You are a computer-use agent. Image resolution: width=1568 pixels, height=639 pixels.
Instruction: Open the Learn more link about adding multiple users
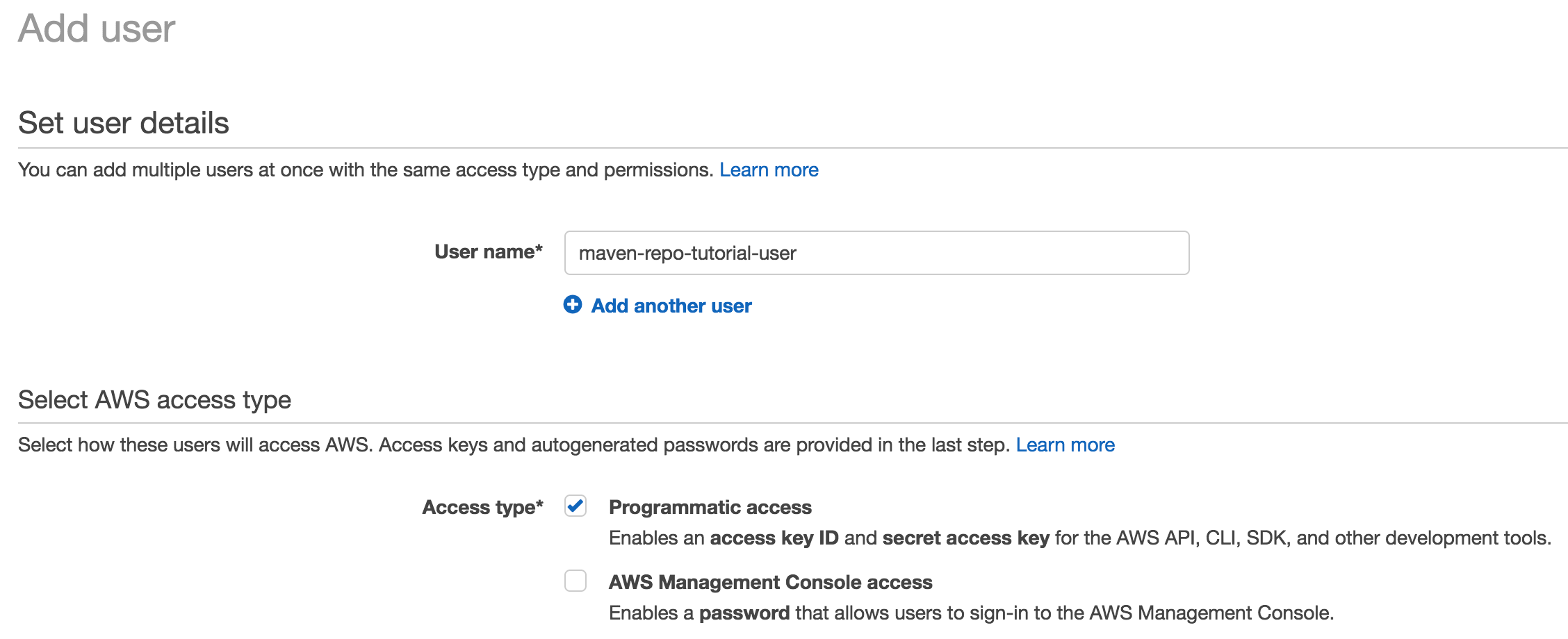[x=769, y=169]
